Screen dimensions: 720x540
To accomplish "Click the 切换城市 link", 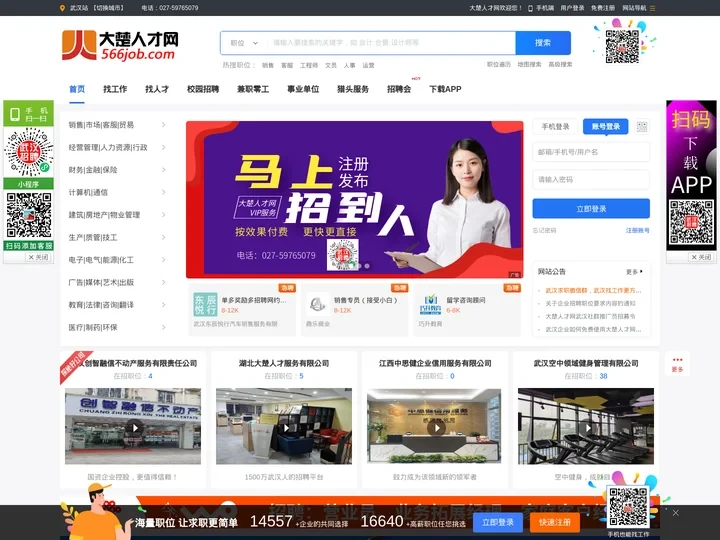I will pos(108,8).
